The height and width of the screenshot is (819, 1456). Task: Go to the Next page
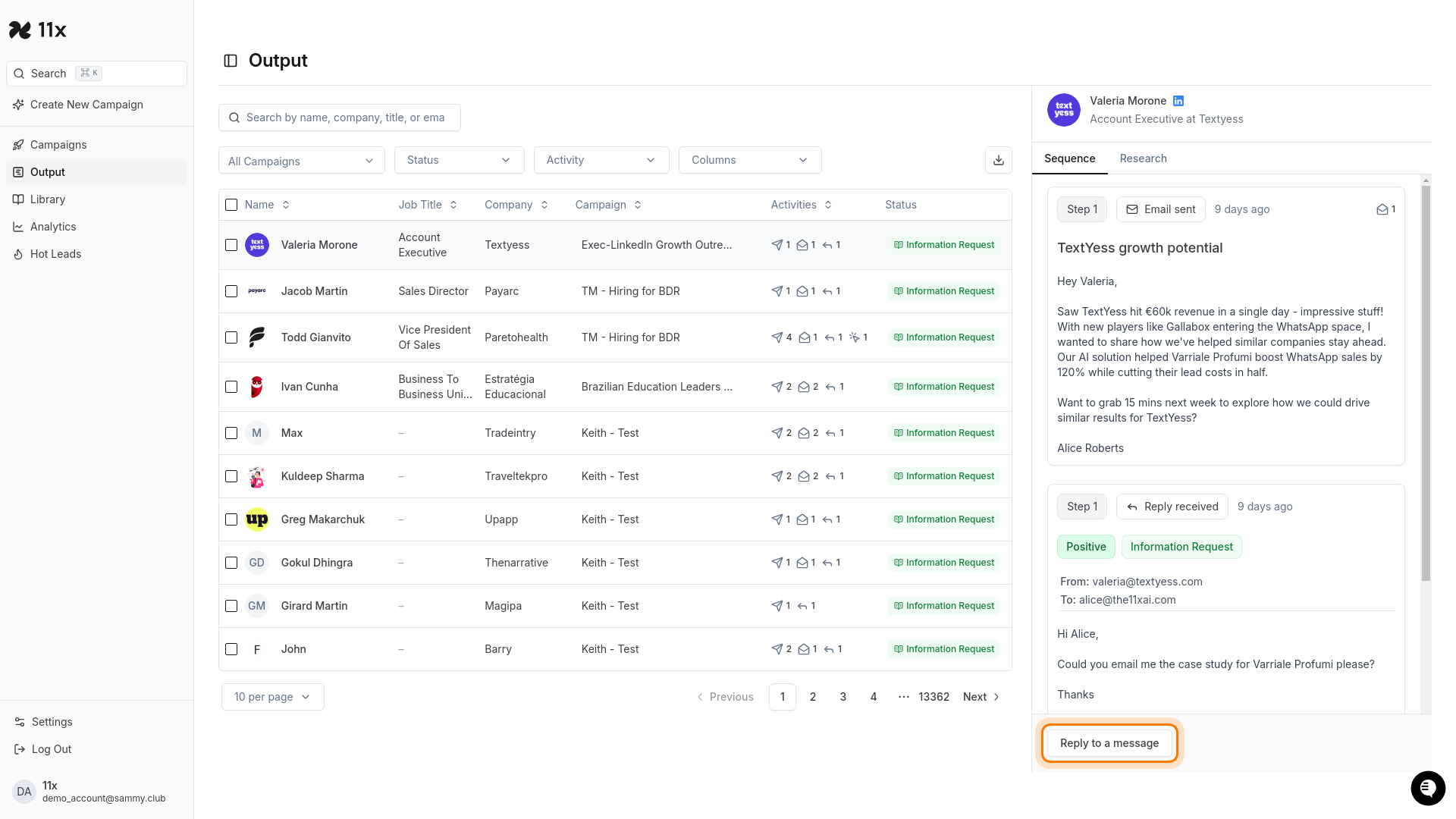click(981, 697)
